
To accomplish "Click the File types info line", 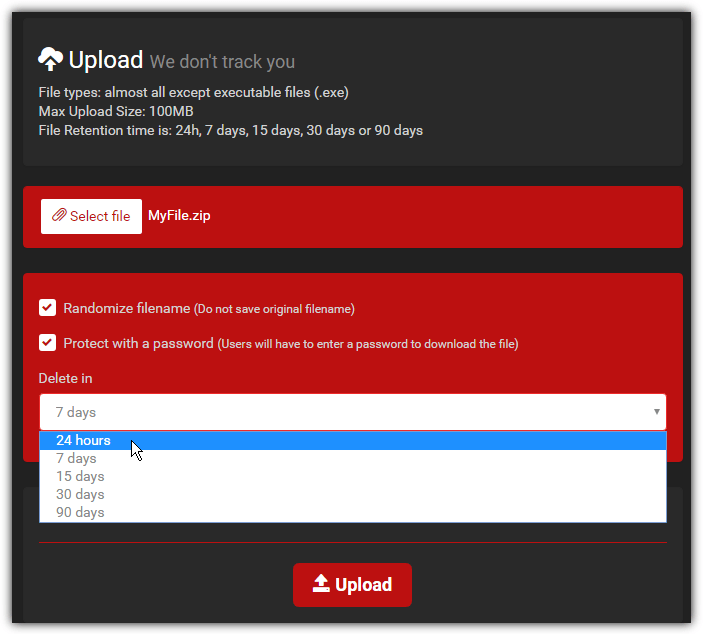I will (194, 92).
